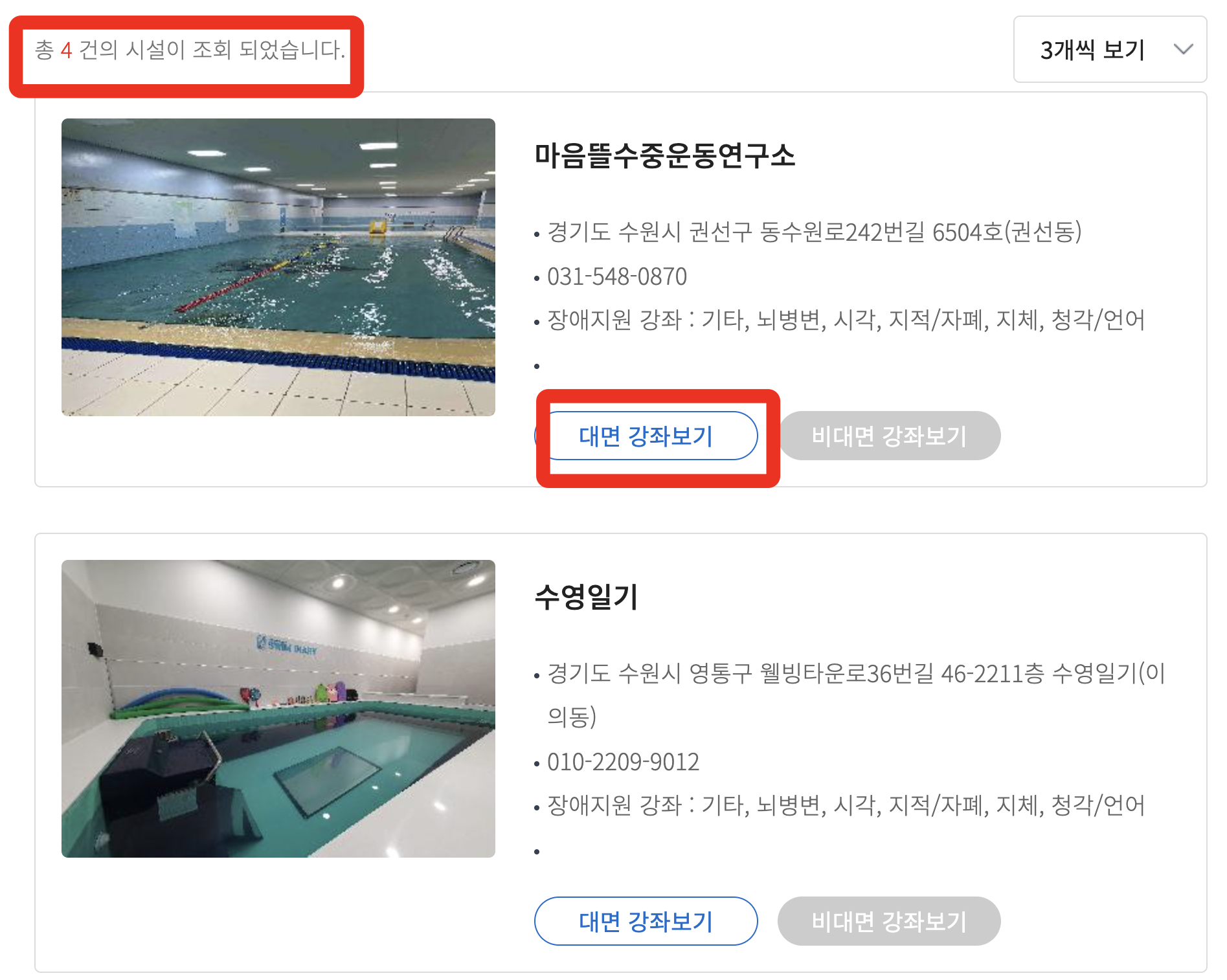Image resolution: width=1227 pixels, height=980 pixels.
Task: Click 대면 강좌보기 for 수영일기
Action: tap(646, 921)
